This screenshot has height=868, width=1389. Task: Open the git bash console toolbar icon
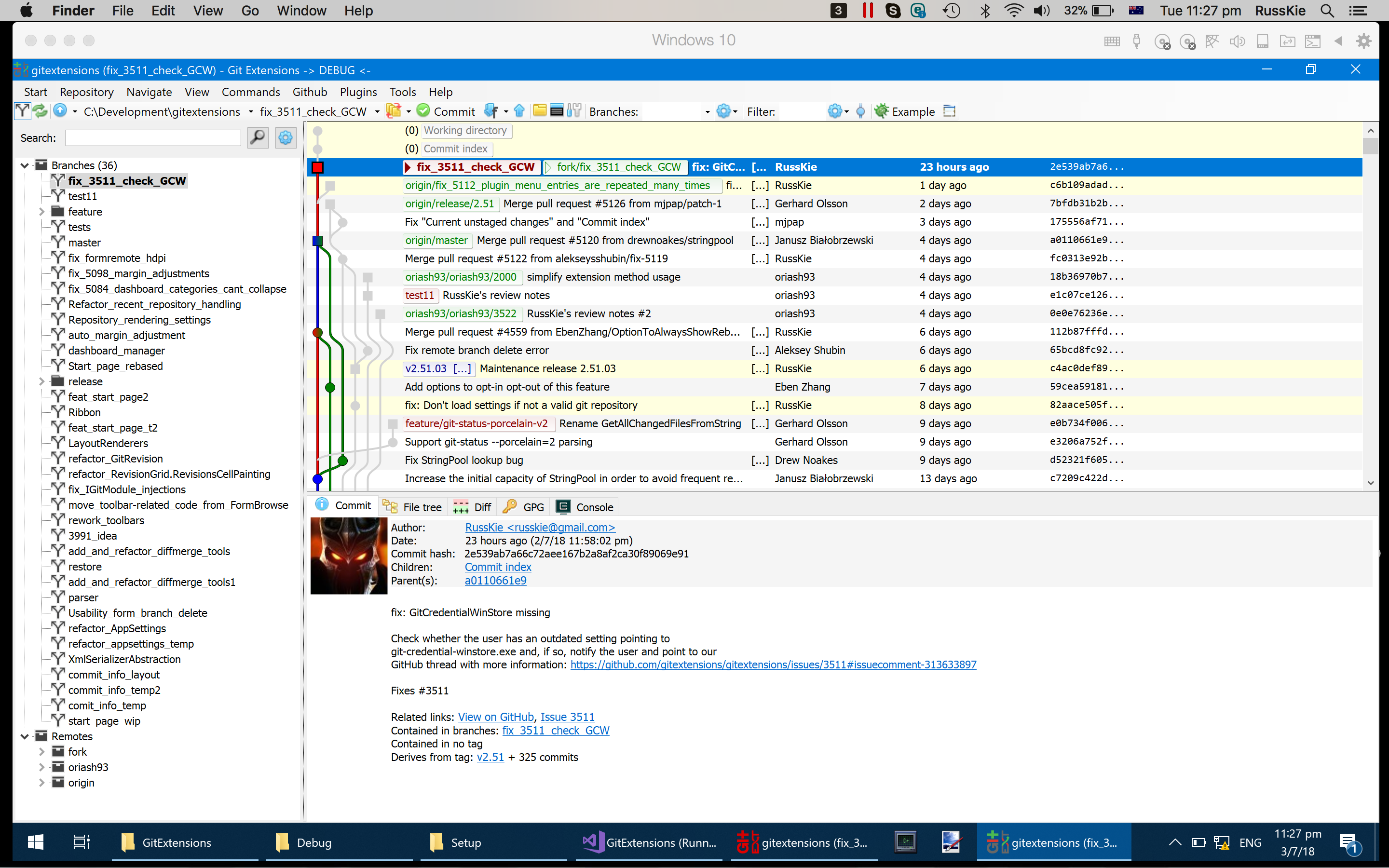[x=557, y=111]
